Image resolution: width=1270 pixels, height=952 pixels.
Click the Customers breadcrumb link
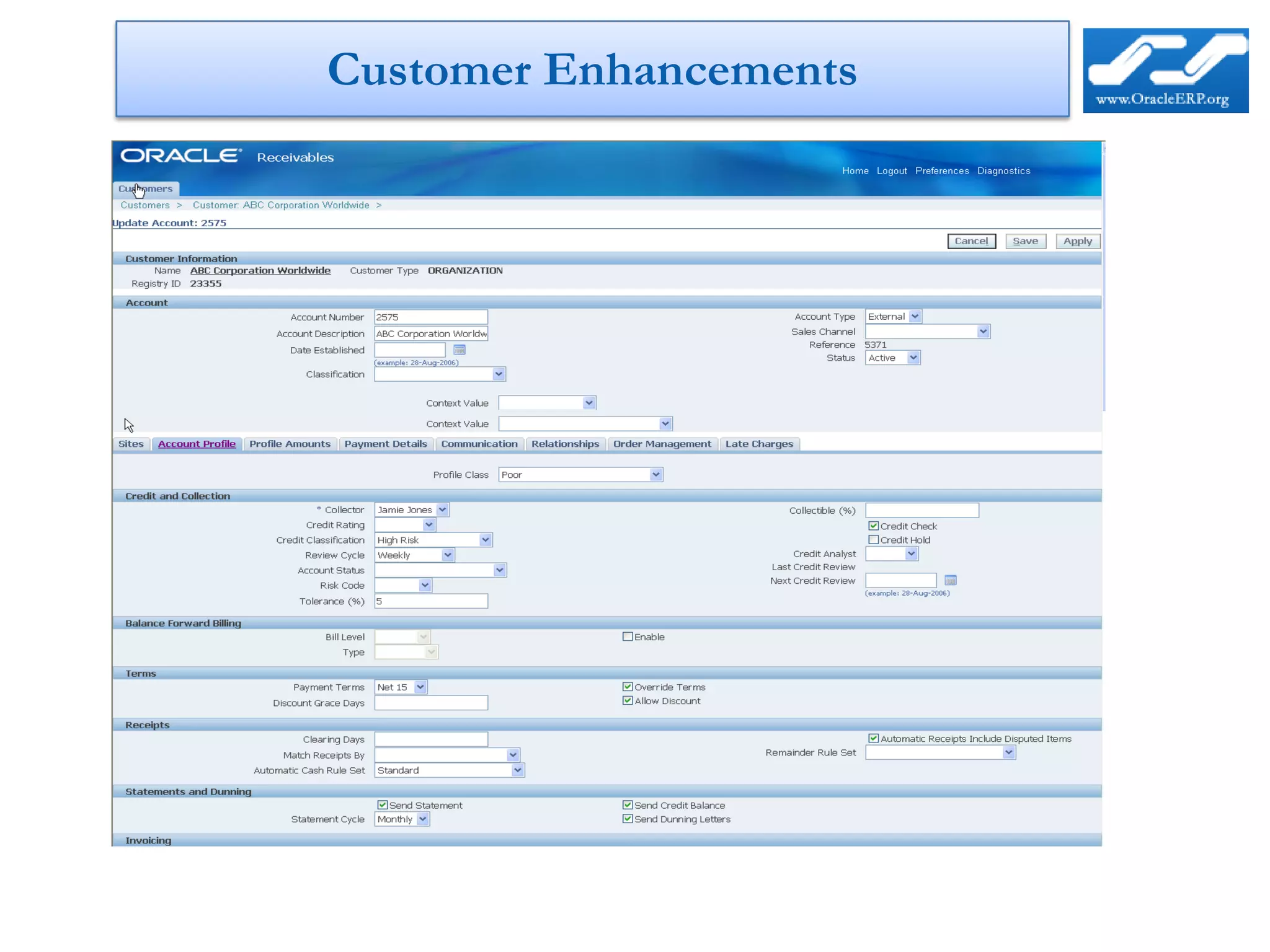click(145, 205)
